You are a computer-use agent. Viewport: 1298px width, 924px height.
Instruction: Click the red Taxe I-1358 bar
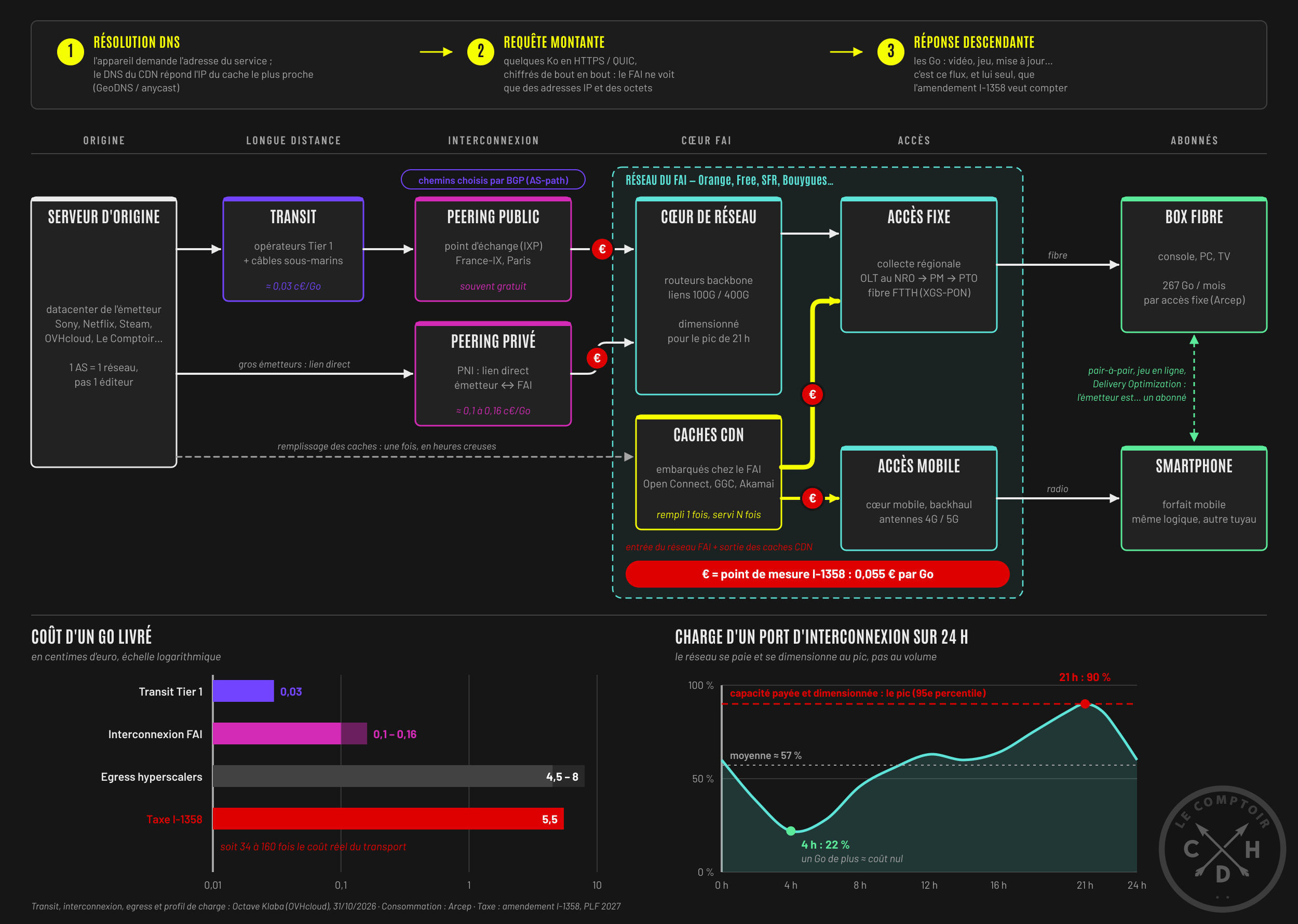(x=388, y=819)
